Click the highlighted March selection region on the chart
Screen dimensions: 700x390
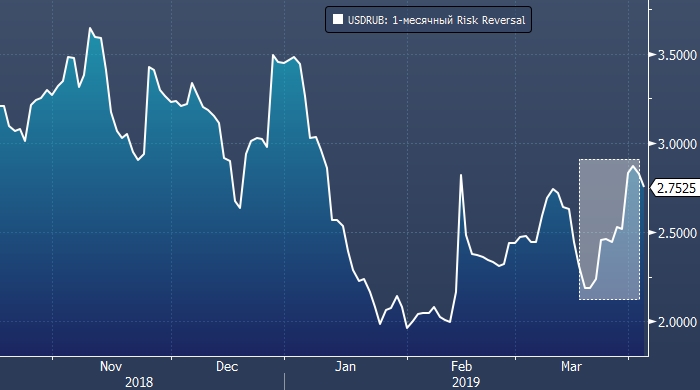(609, 229)
